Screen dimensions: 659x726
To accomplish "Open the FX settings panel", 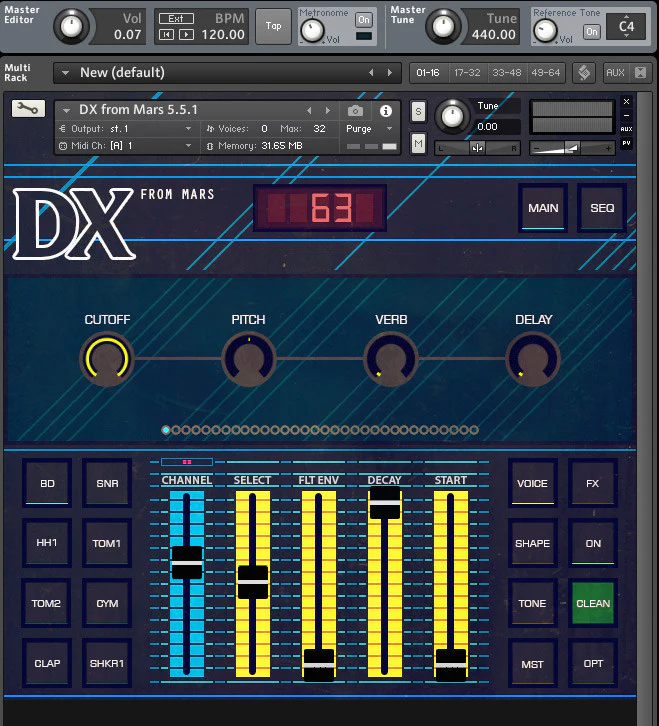I will pyautogui.click(x=593, y=483).
